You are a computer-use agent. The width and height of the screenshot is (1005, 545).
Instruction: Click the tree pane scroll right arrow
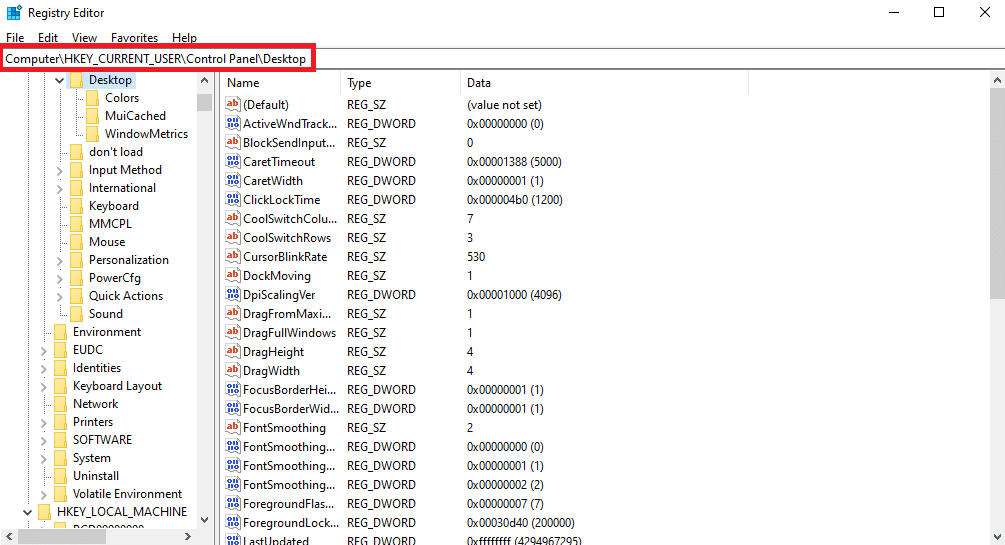point(188,536)
